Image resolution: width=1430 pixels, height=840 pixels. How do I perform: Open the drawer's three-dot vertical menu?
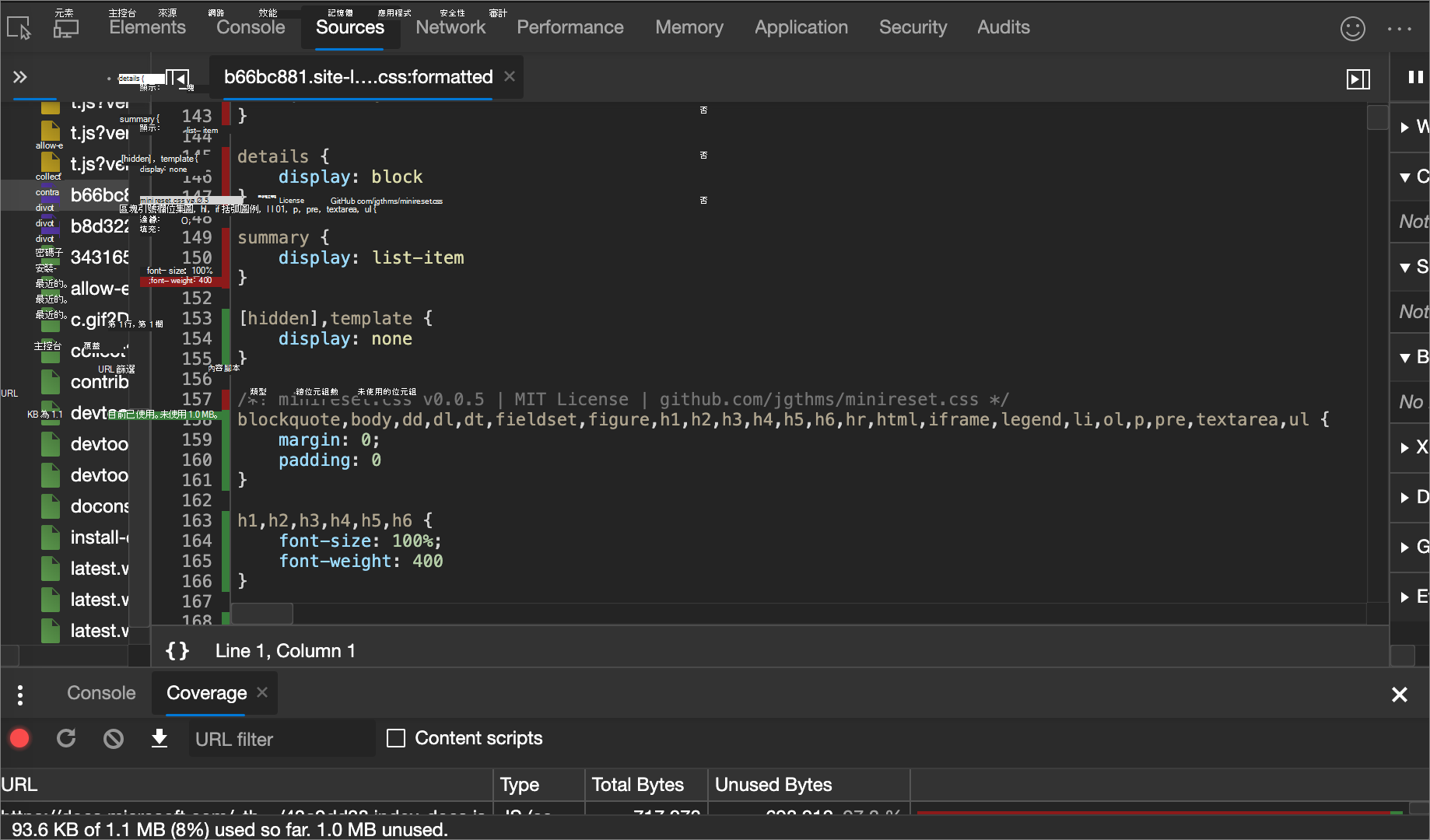click(20, 695)
